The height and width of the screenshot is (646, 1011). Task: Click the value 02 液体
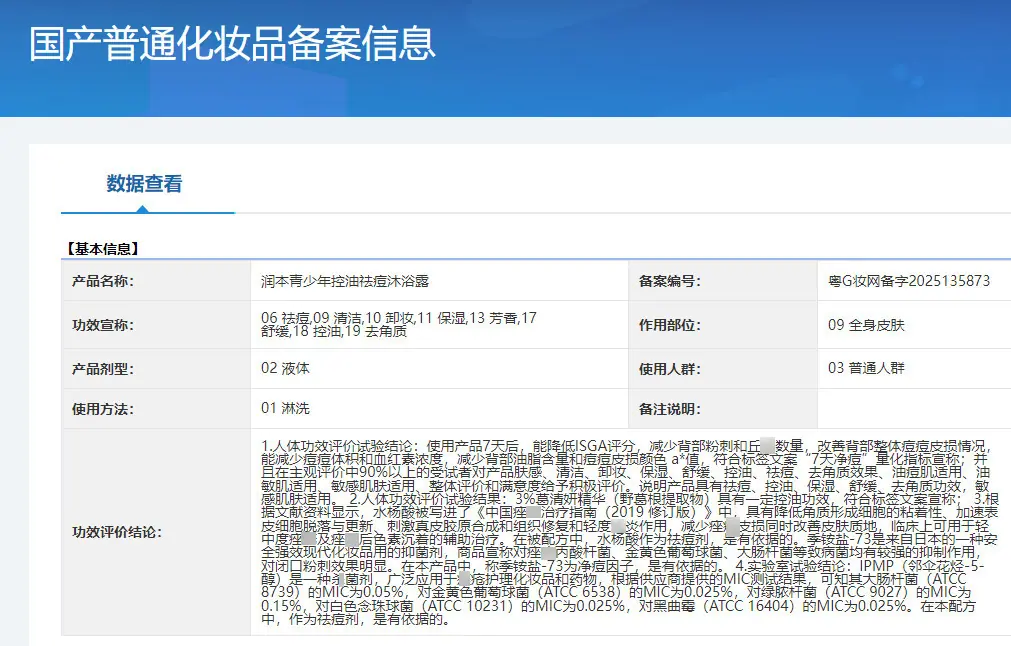click(285, 368)
